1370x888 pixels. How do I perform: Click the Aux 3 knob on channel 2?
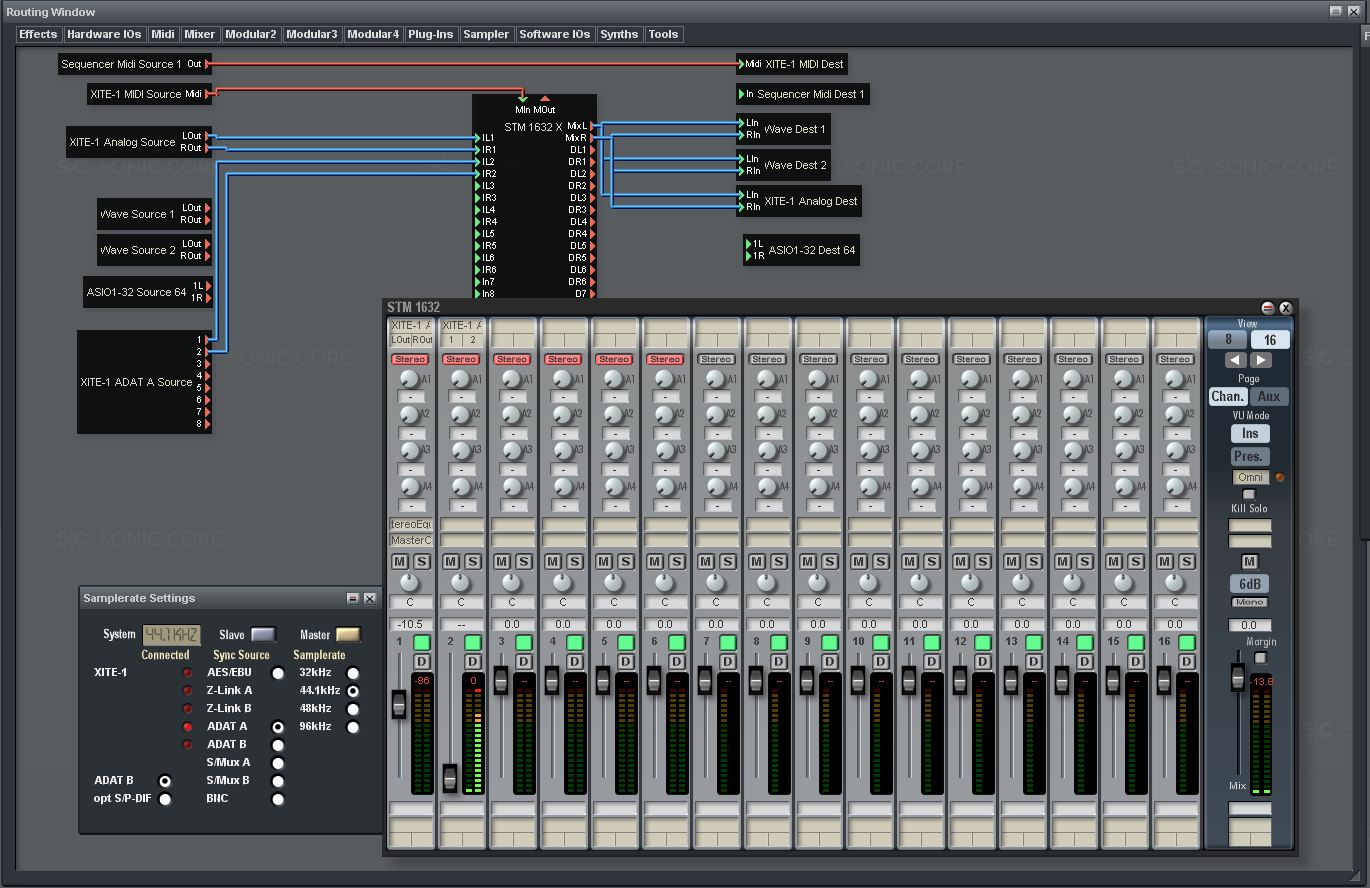pos(459,451)
